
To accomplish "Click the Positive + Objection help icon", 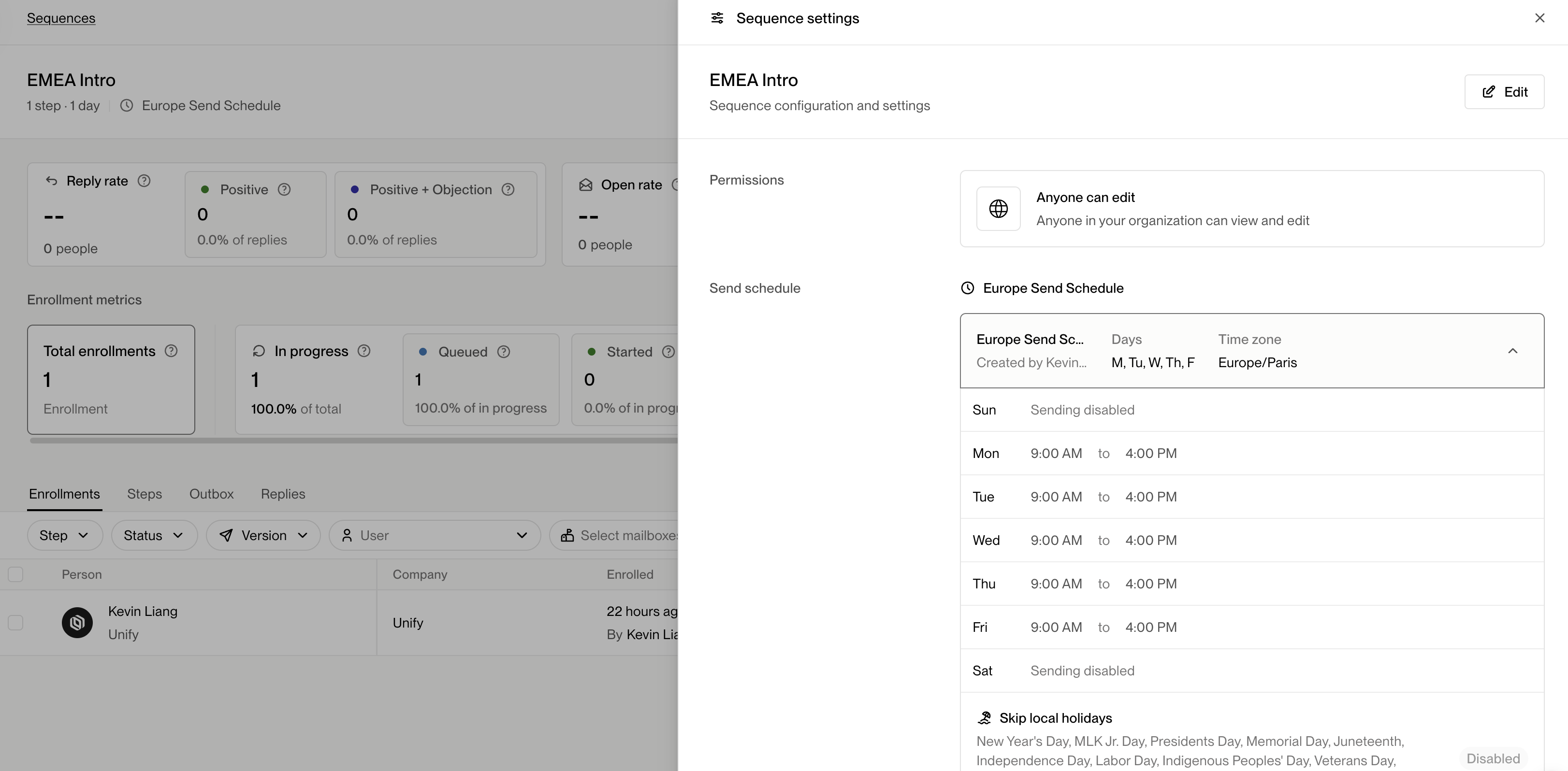I will click(x=508, y=189).
